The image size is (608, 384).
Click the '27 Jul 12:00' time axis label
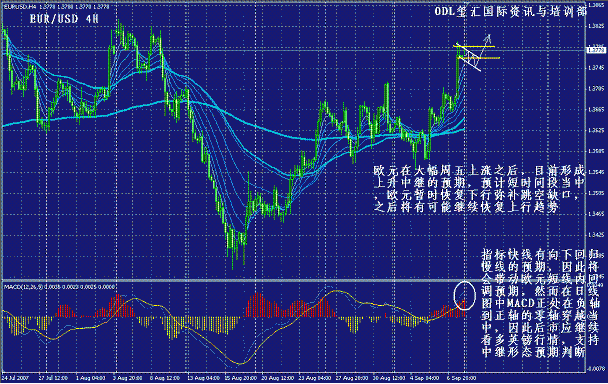click(x=53, y=377)
